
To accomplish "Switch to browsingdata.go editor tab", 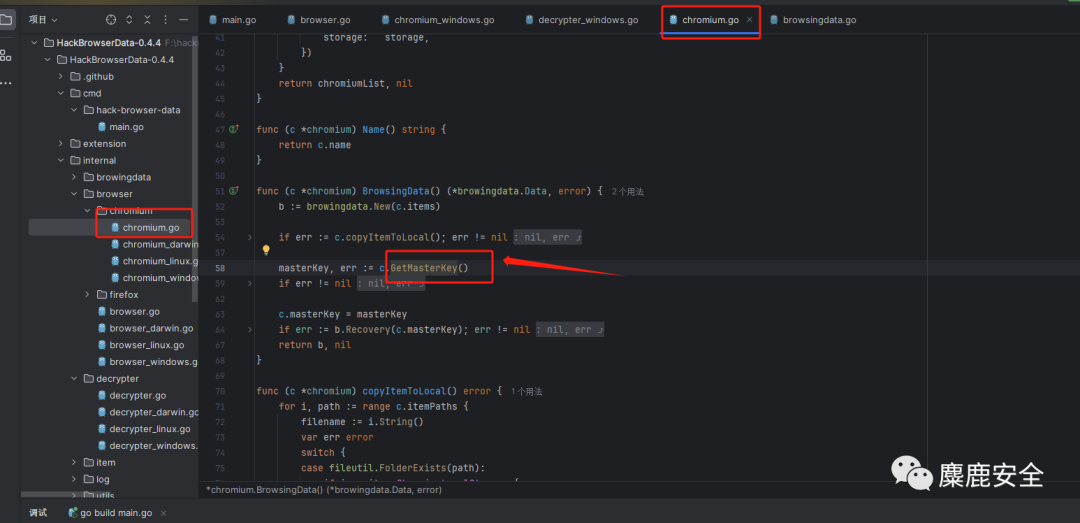I will click(x=812, y=20).
